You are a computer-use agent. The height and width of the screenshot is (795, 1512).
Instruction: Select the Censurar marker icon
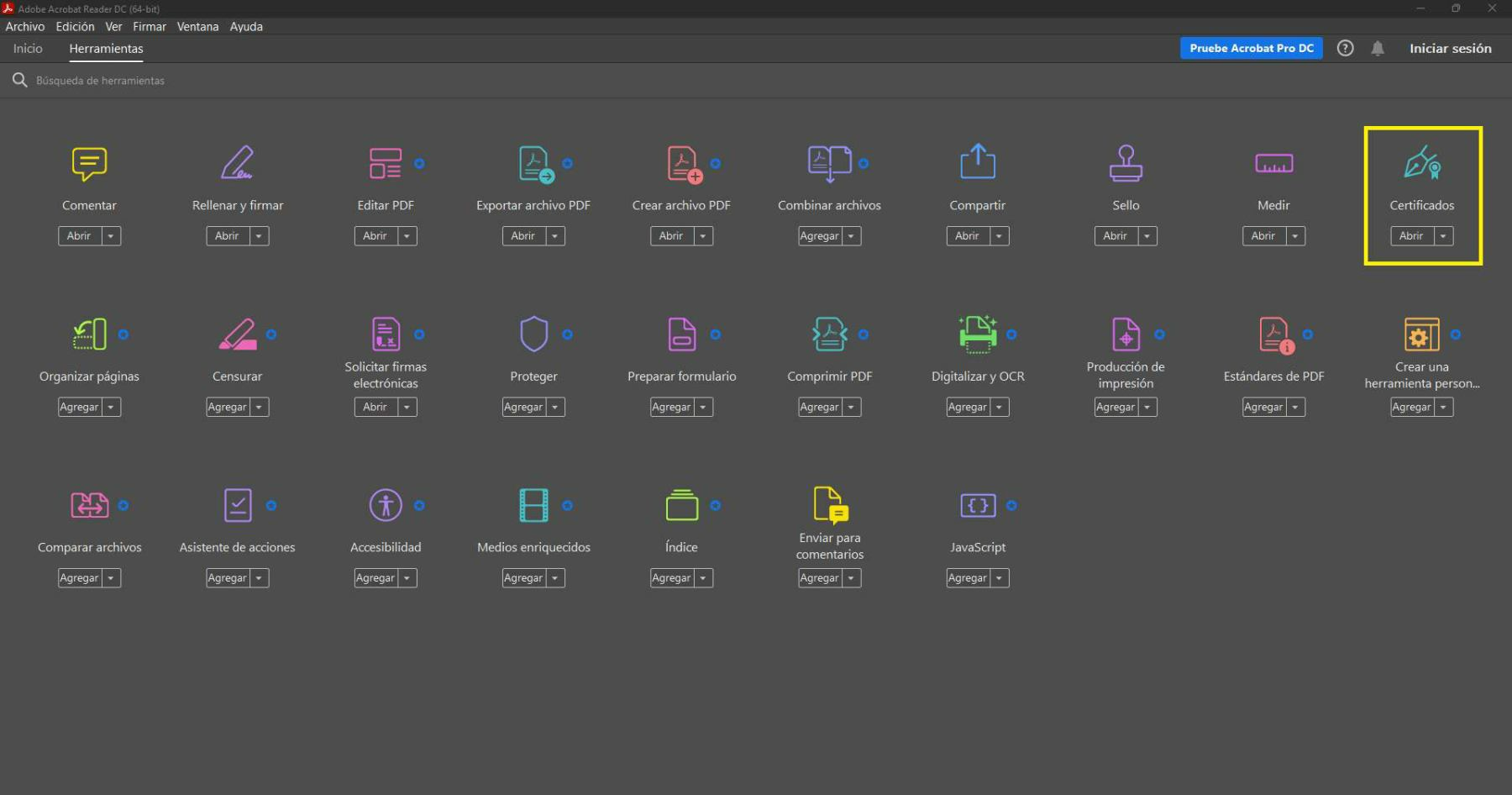pyautogui.click(x=238, y=334)
